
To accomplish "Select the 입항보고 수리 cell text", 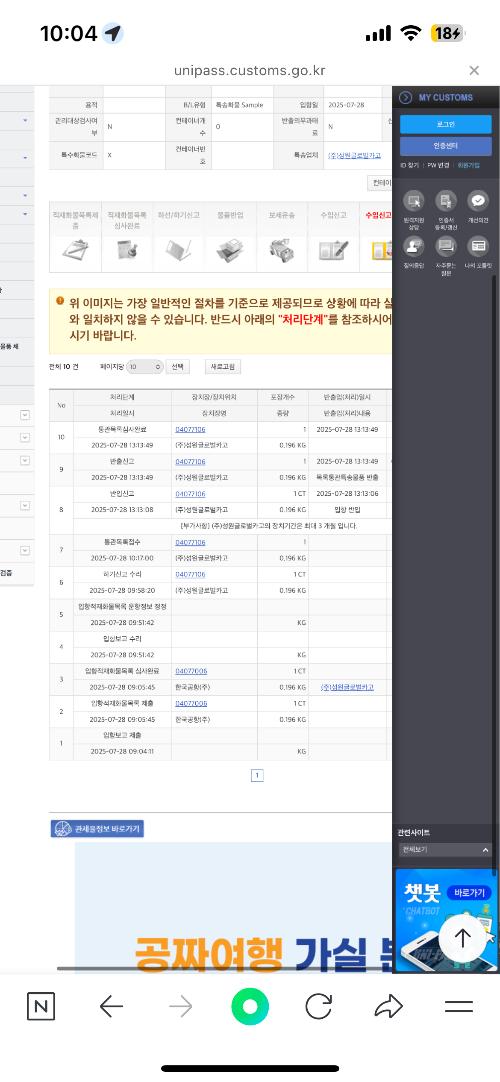I will pyautogui.click(x=122, y=639).
